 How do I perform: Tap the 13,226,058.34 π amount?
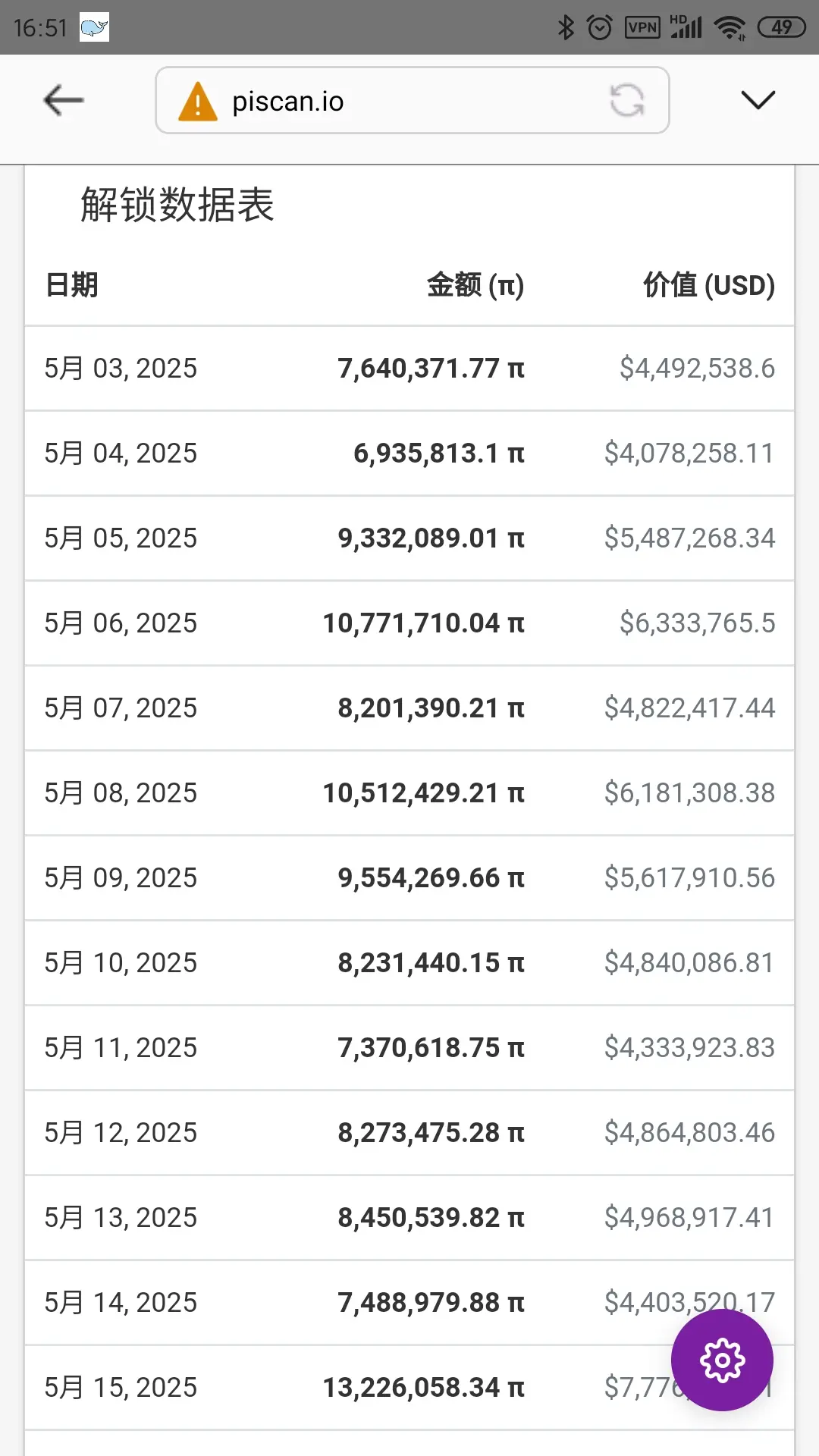[x=424, y=1388]
